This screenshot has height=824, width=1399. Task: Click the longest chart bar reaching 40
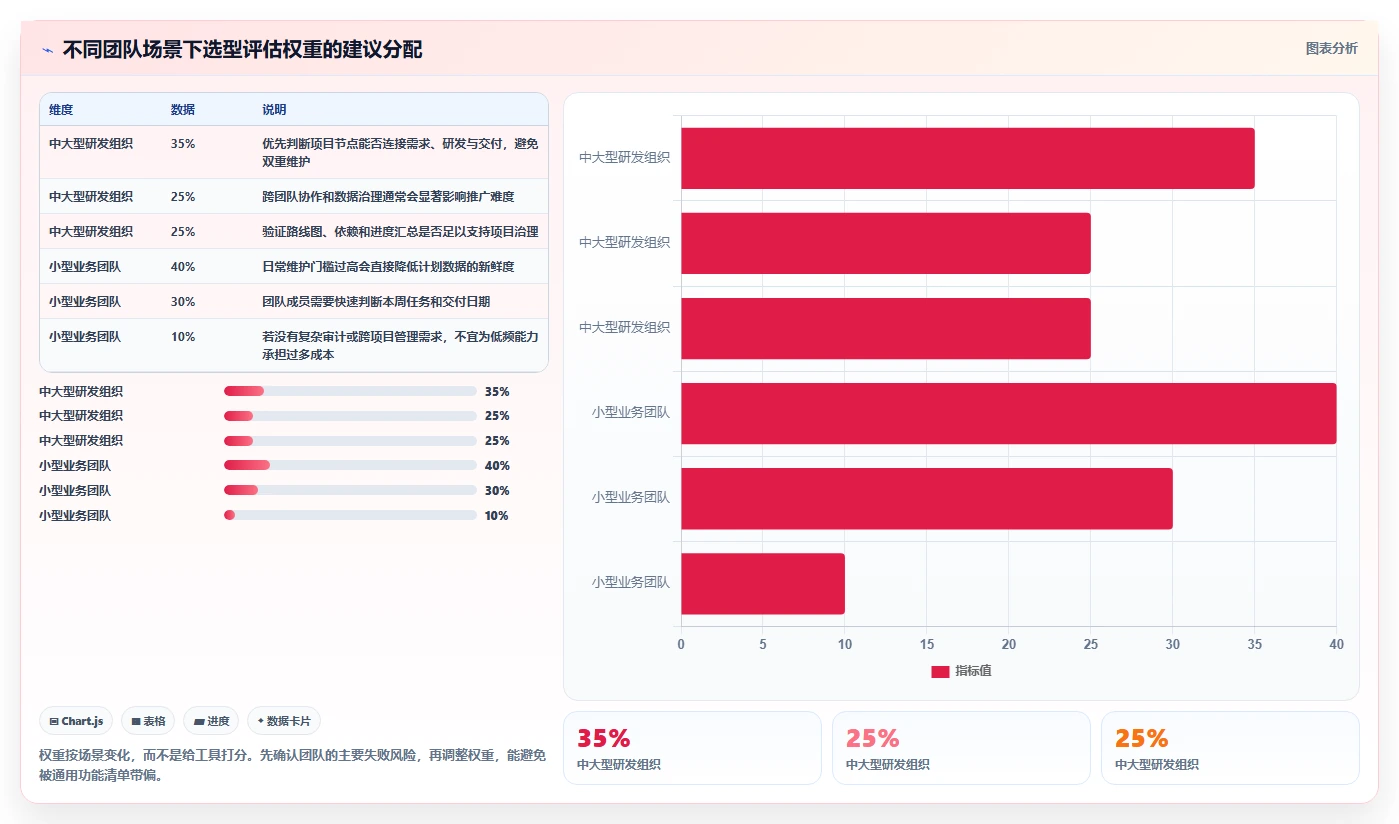pos(1008,413)
